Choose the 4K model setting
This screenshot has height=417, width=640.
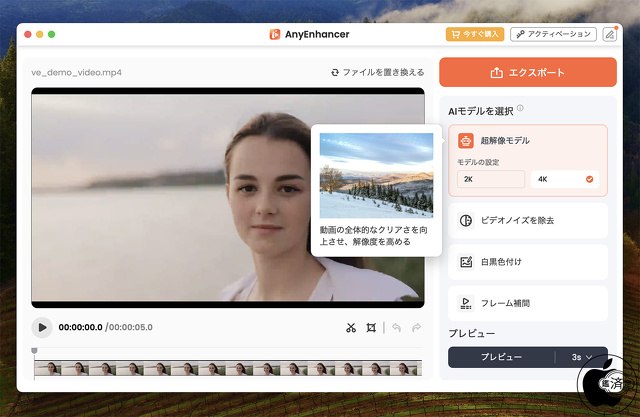(x=565, y=179)
